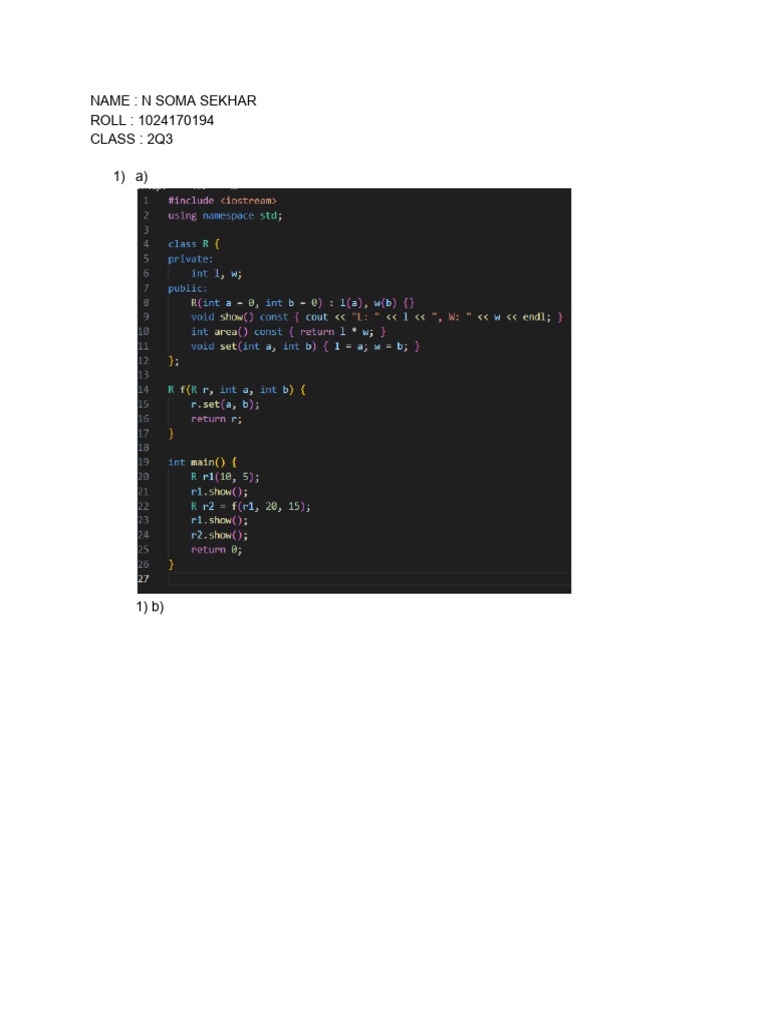The height and width of the screenshot is (1024, 768).
Task: Click the 'return 0;' code line
Action: (x=216, y=550)
